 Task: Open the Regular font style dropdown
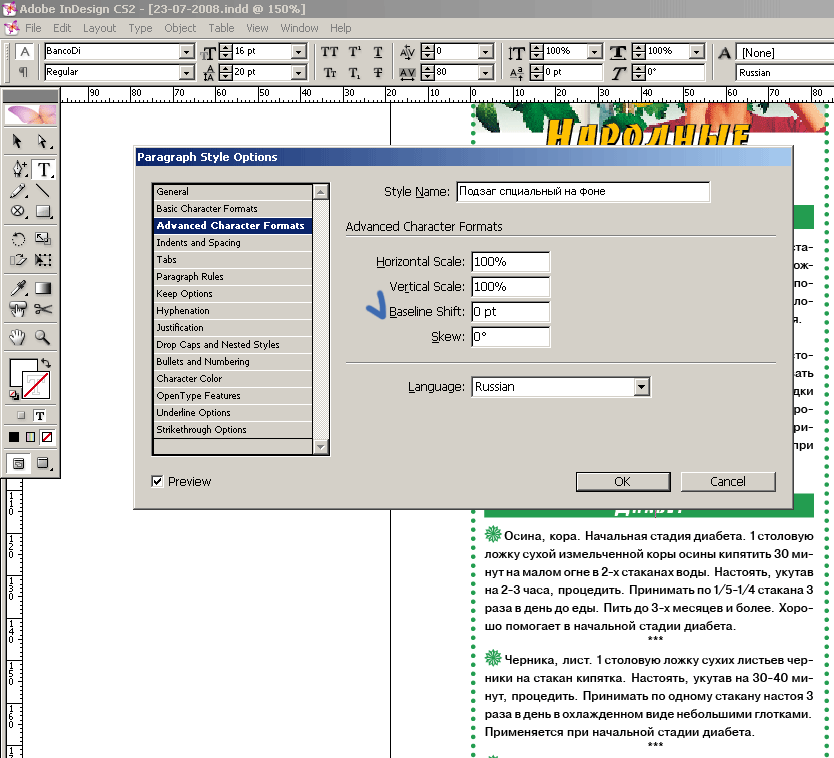click(x=186, y=72)
